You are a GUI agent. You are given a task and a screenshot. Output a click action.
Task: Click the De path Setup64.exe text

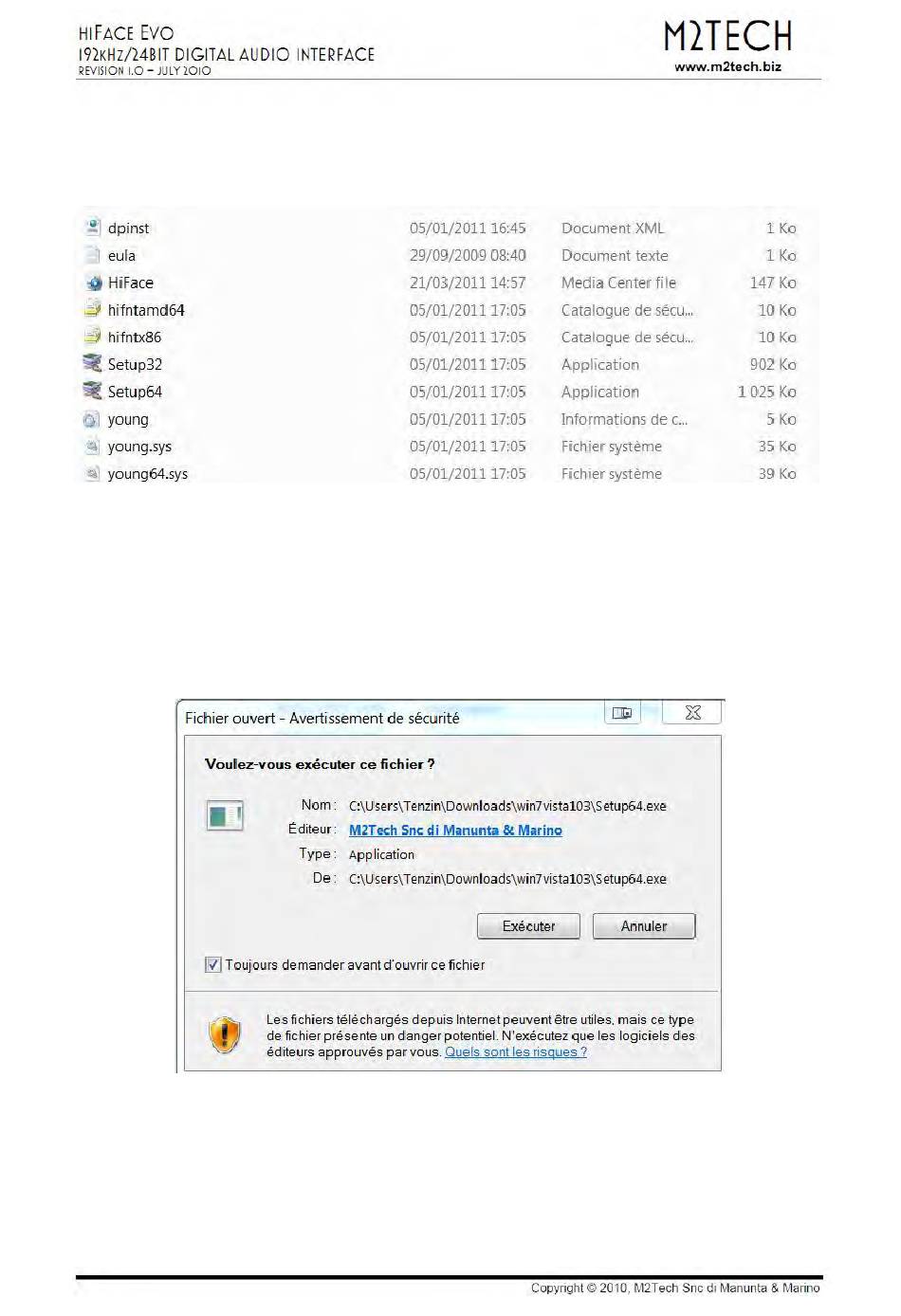point(507,879)
